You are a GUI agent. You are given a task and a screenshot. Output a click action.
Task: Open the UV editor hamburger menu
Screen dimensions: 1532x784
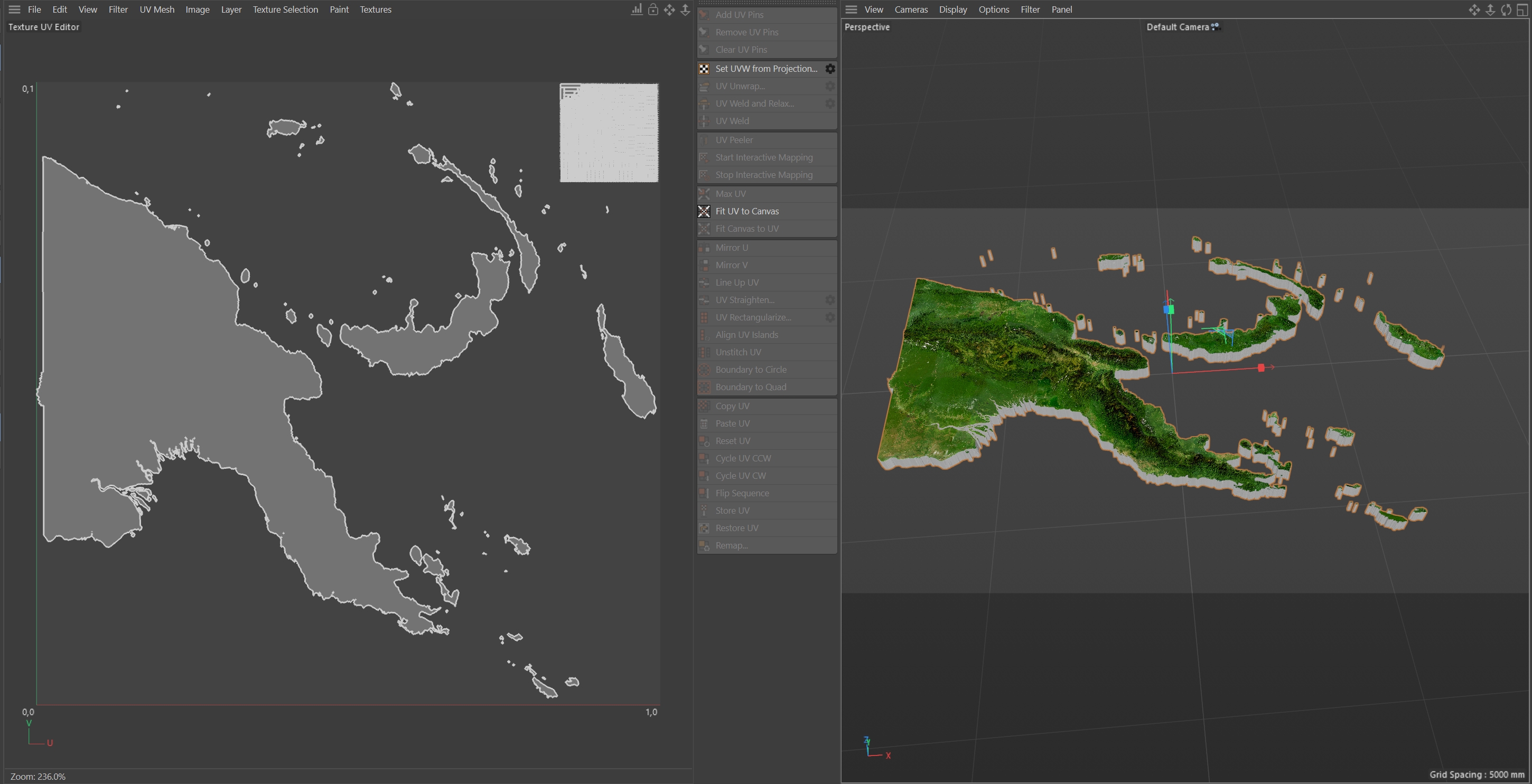point(14,10)
